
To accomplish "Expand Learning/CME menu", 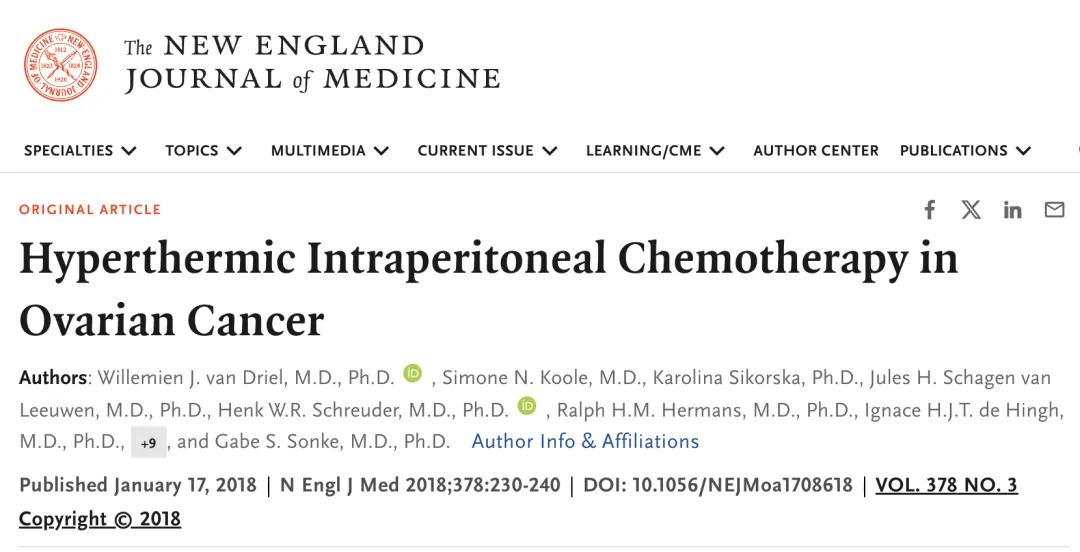I will pyautogui.click(x=655, y=150).
